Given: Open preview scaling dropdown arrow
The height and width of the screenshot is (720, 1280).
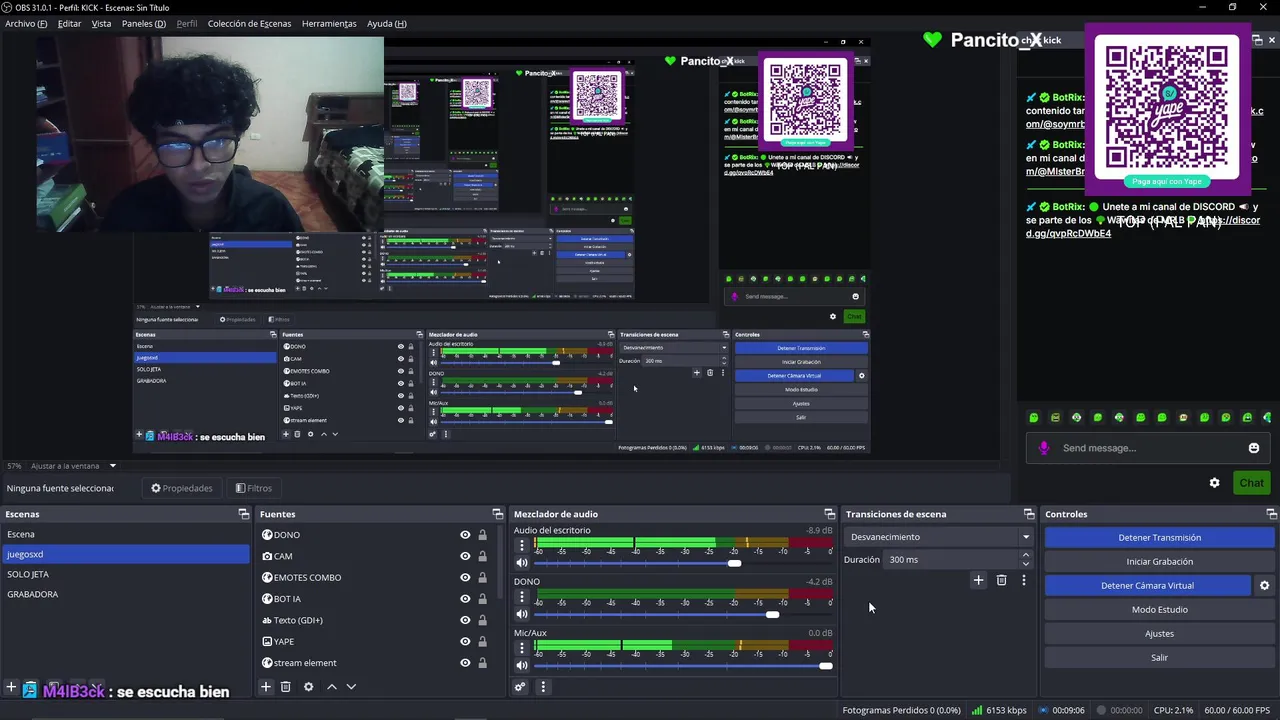Looking at the screenshot, I should [x=112, y=466].
